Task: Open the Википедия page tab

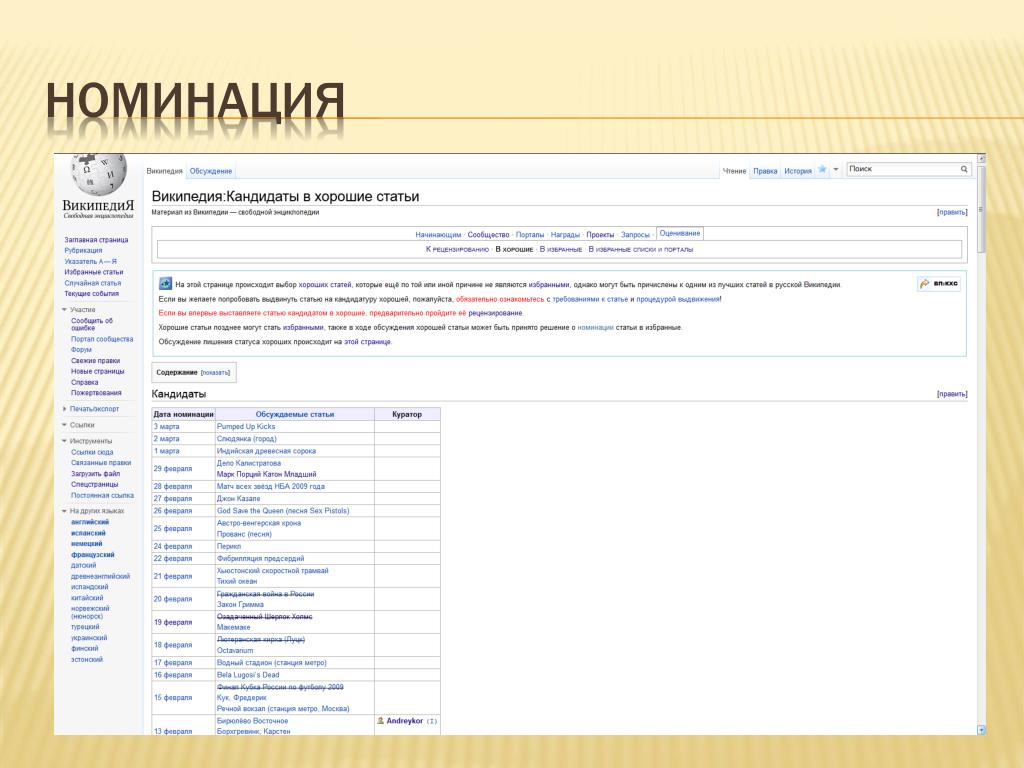Action: tap(165, 171)
